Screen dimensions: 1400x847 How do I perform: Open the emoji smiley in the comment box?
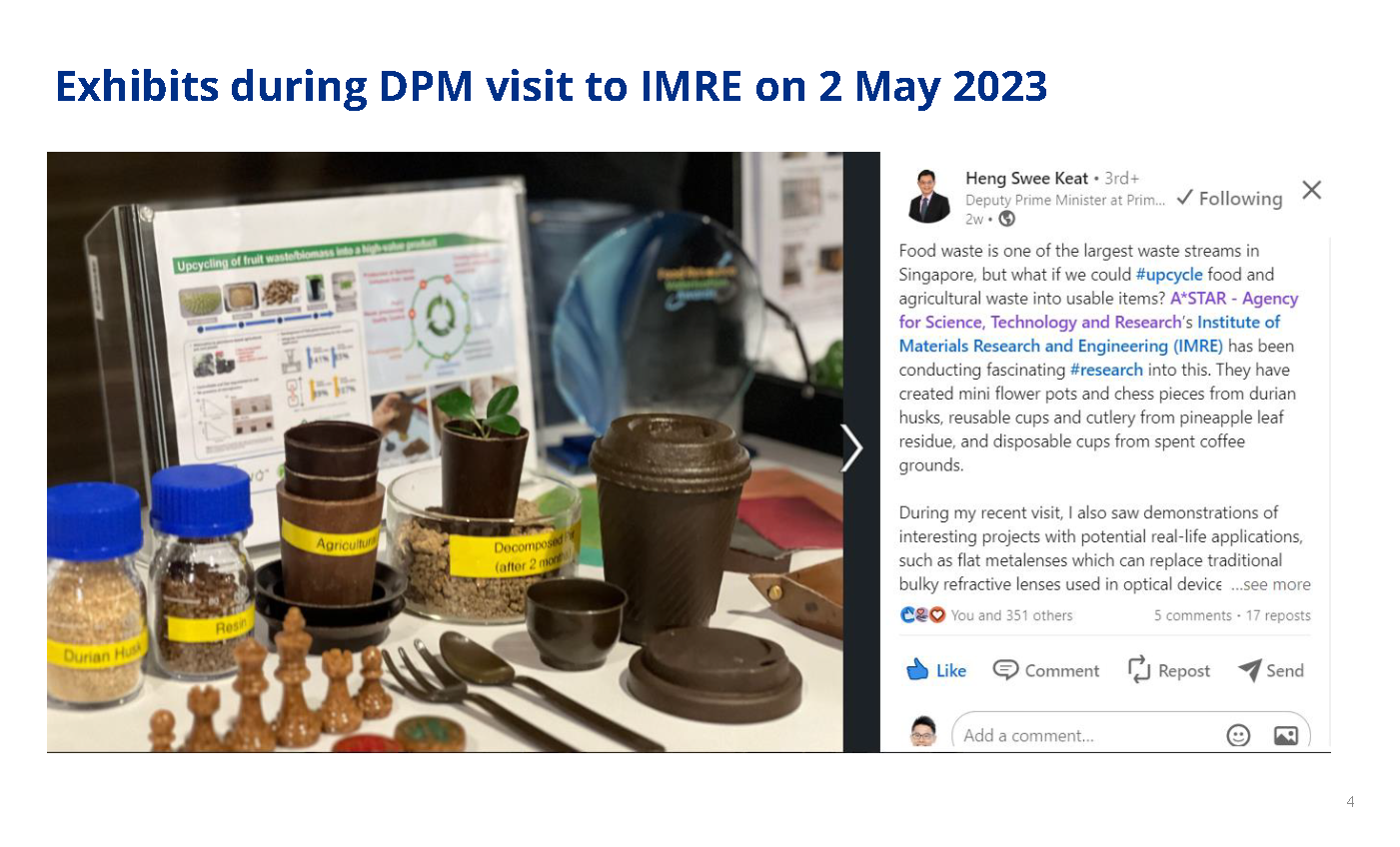click(1238, 735)
